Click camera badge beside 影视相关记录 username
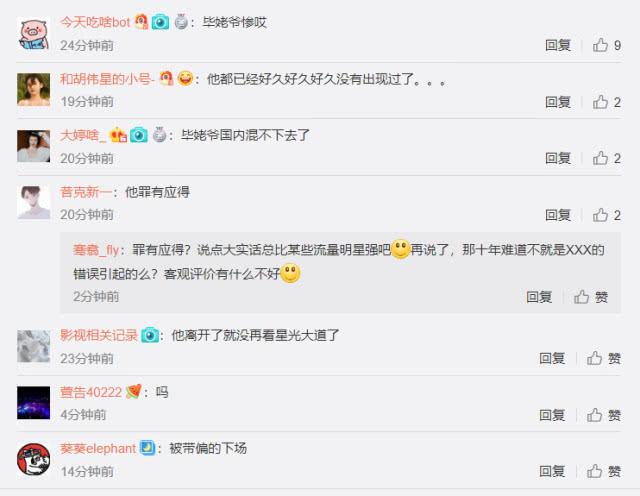Image resolution: width=640 pixels, height=496 pixels. 150,336
